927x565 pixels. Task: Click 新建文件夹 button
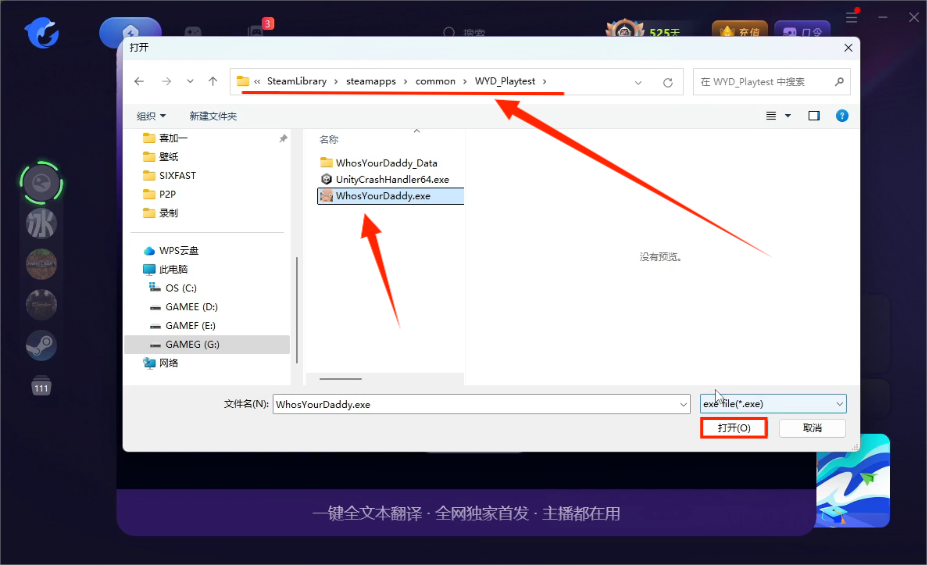pos(213,116)
